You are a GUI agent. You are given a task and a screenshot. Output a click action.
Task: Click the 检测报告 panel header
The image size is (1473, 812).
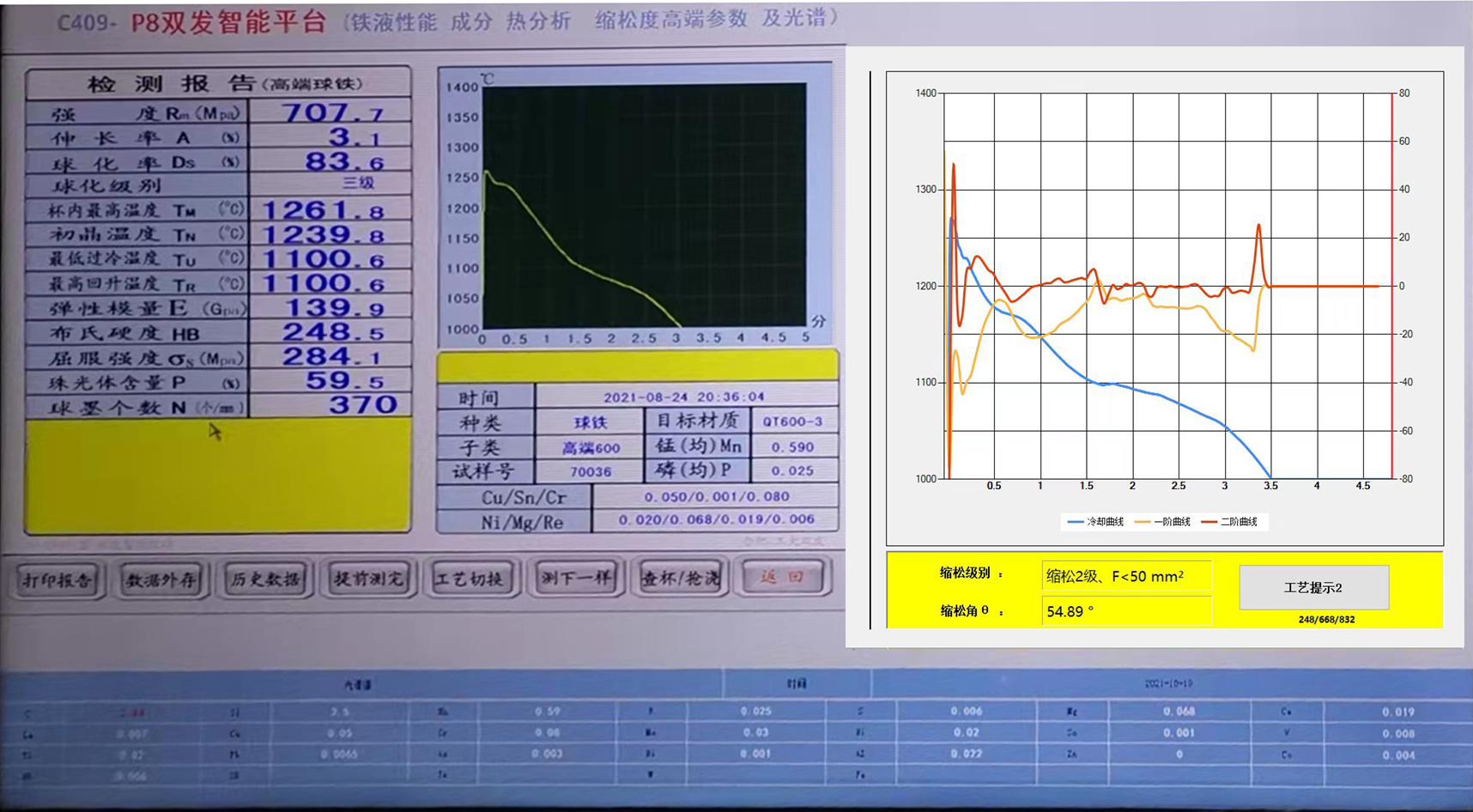coord(219,83)
